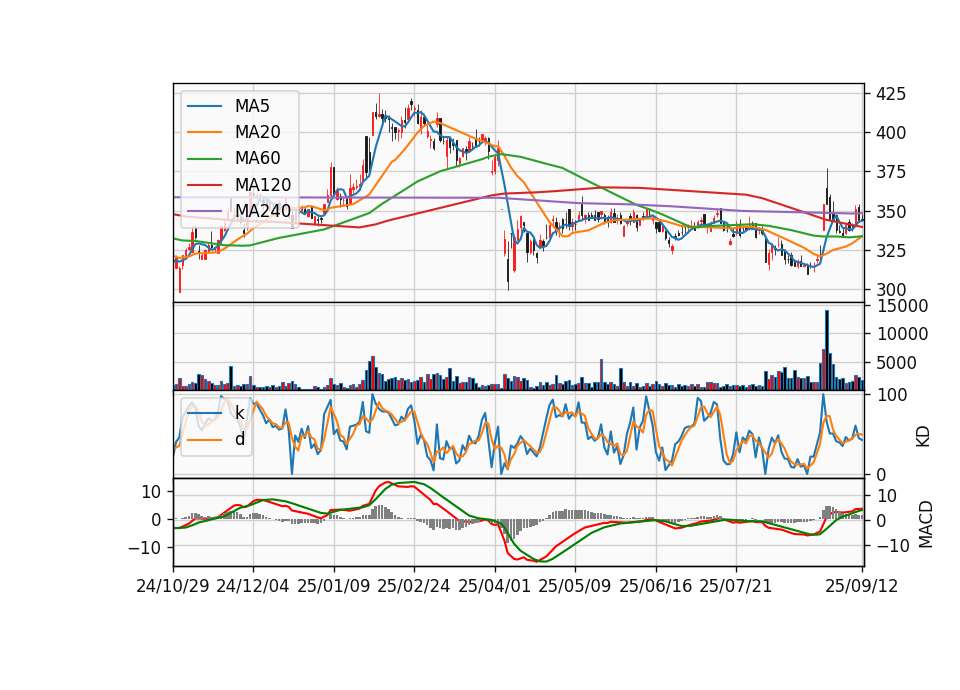The width and height of the screenshot is (960, 690).
Task: Click the left MACD axis label -10
Action: coord(144,547)
